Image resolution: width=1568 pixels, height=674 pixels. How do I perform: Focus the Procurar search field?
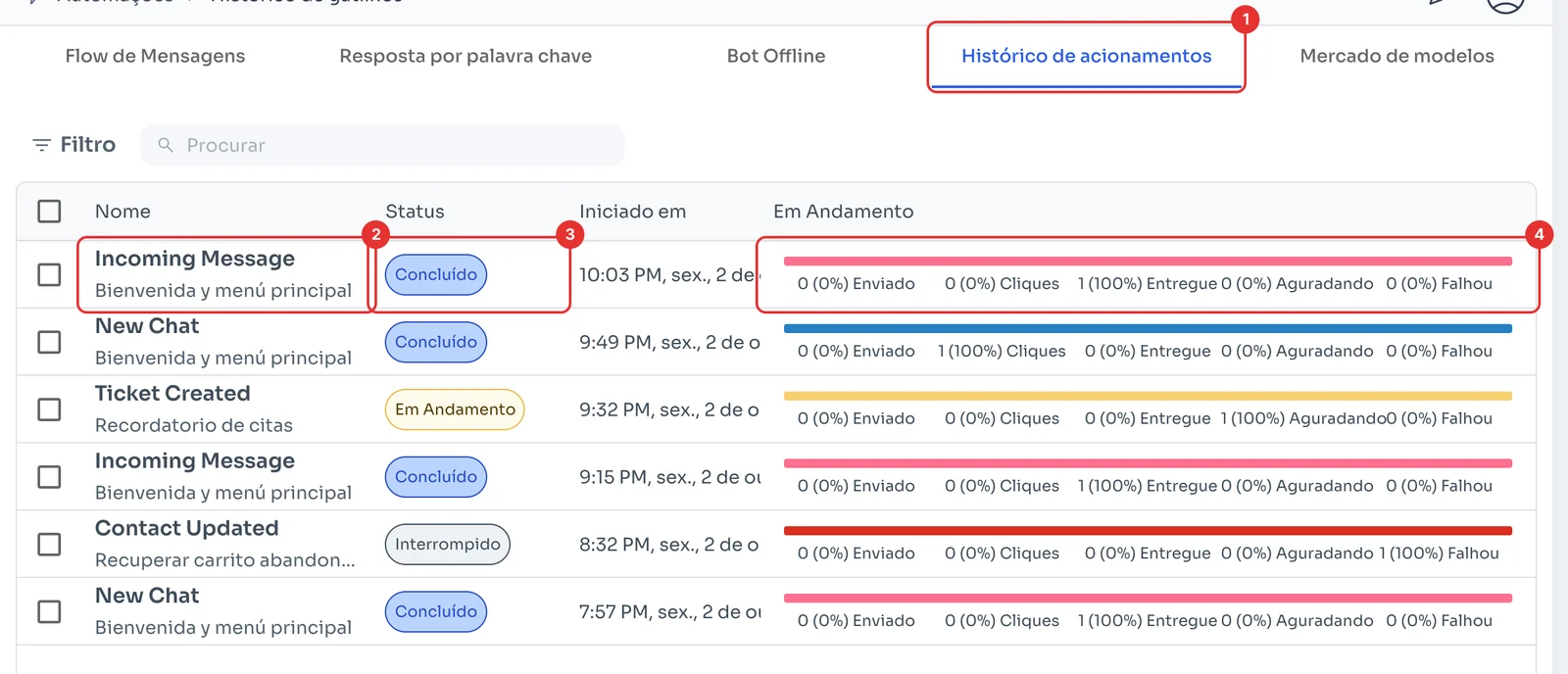(382, 145)
